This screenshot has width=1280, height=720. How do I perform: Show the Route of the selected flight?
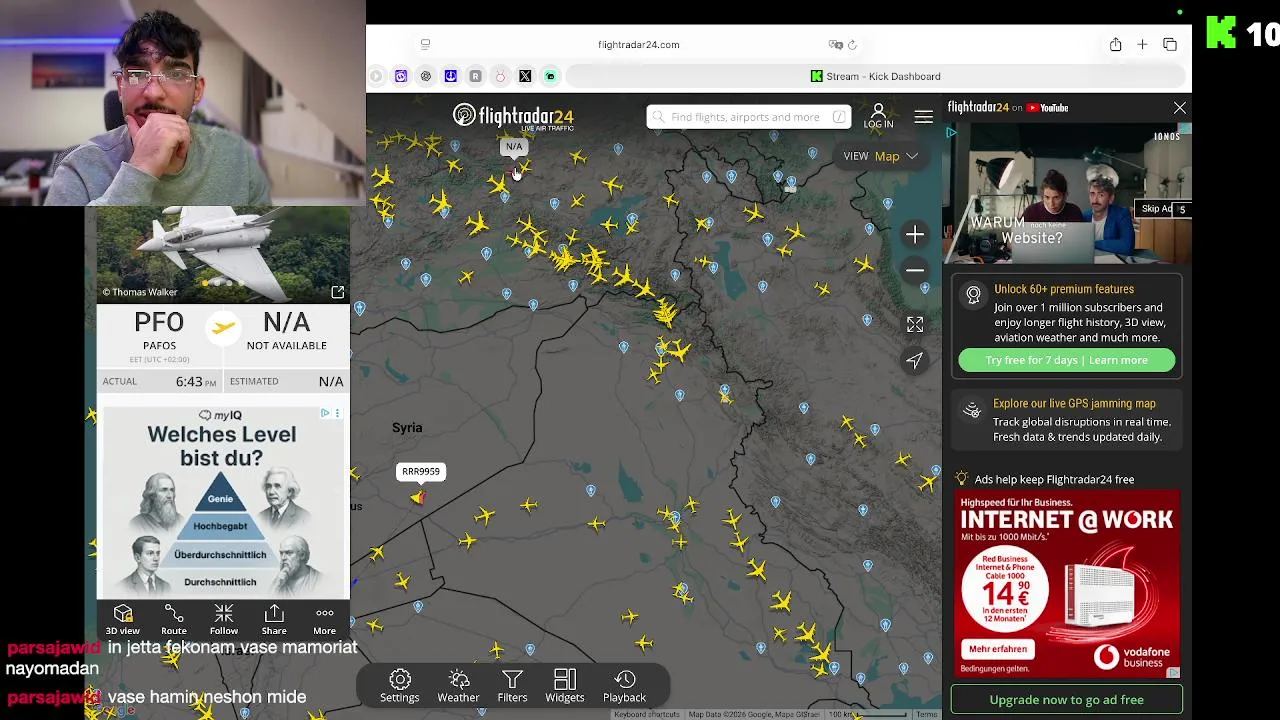pyautogui.click(x=174, y=619)
